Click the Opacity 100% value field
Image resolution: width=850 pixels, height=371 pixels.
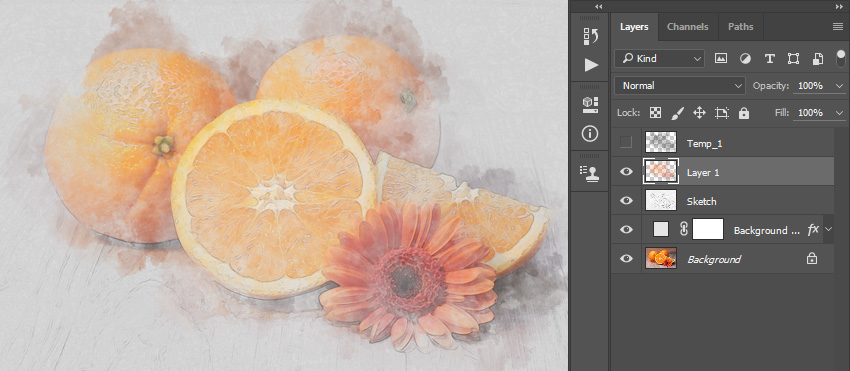coord(811,86)
